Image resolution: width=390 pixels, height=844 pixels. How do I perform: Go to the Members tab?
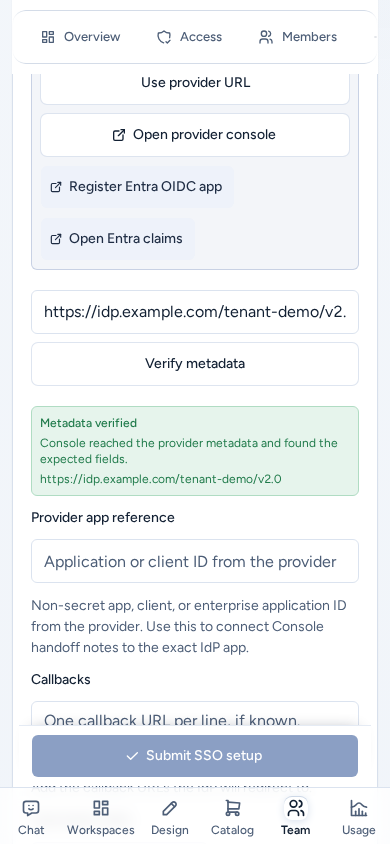297,37
